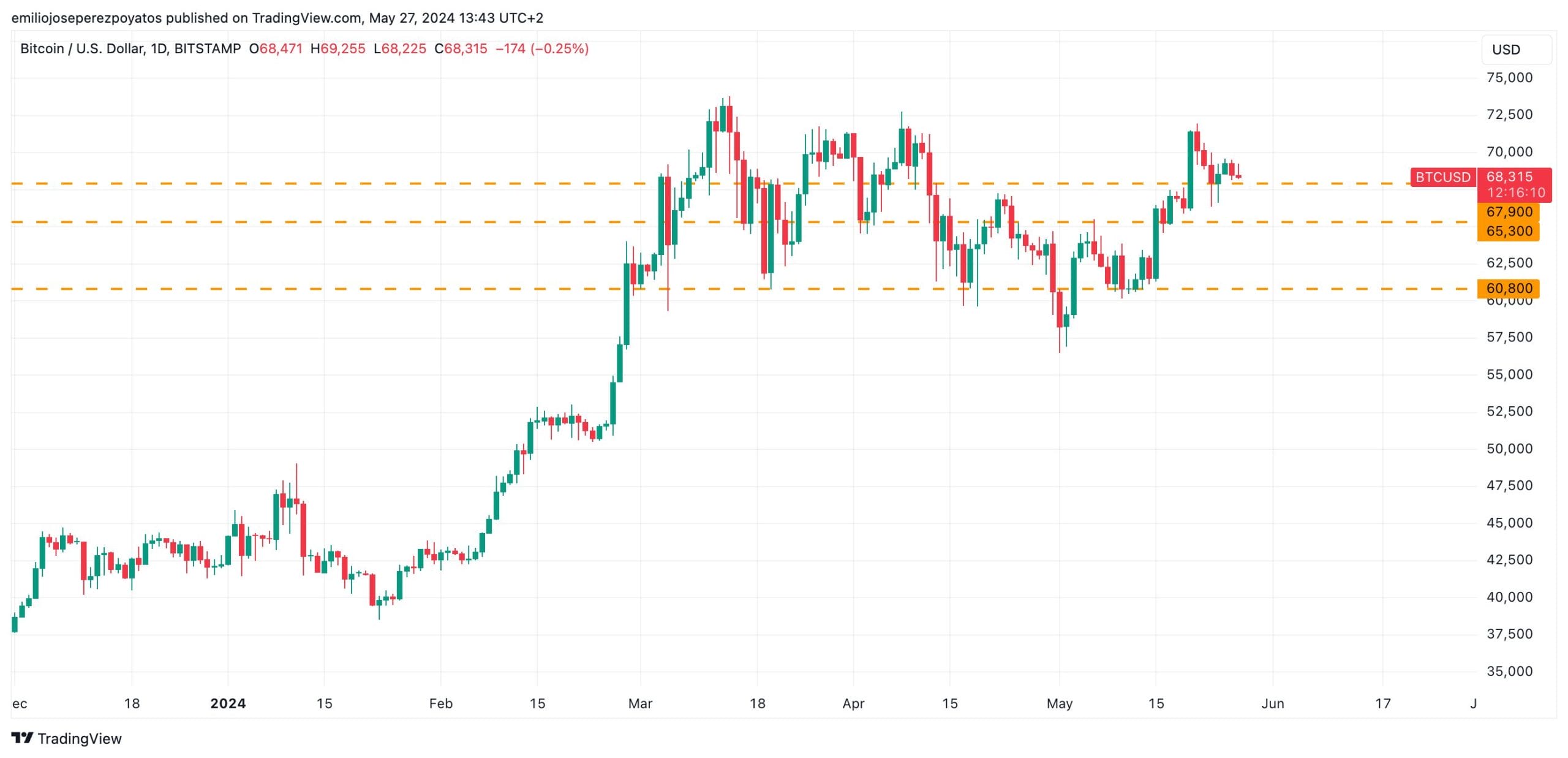
Task: Click the published-on TradingView.com header text
Action: 277,18
